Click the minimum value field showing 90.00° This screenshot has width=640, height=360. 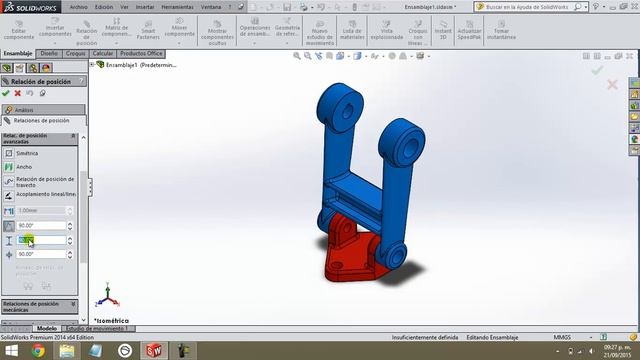coord(41,254)
